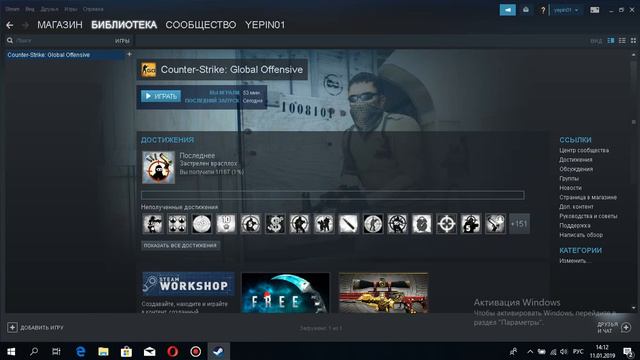Open Windows Start menu
Image resolution: width=640 pixels, height=360 pixels.
pyautogui.click(x=11, y=351)
